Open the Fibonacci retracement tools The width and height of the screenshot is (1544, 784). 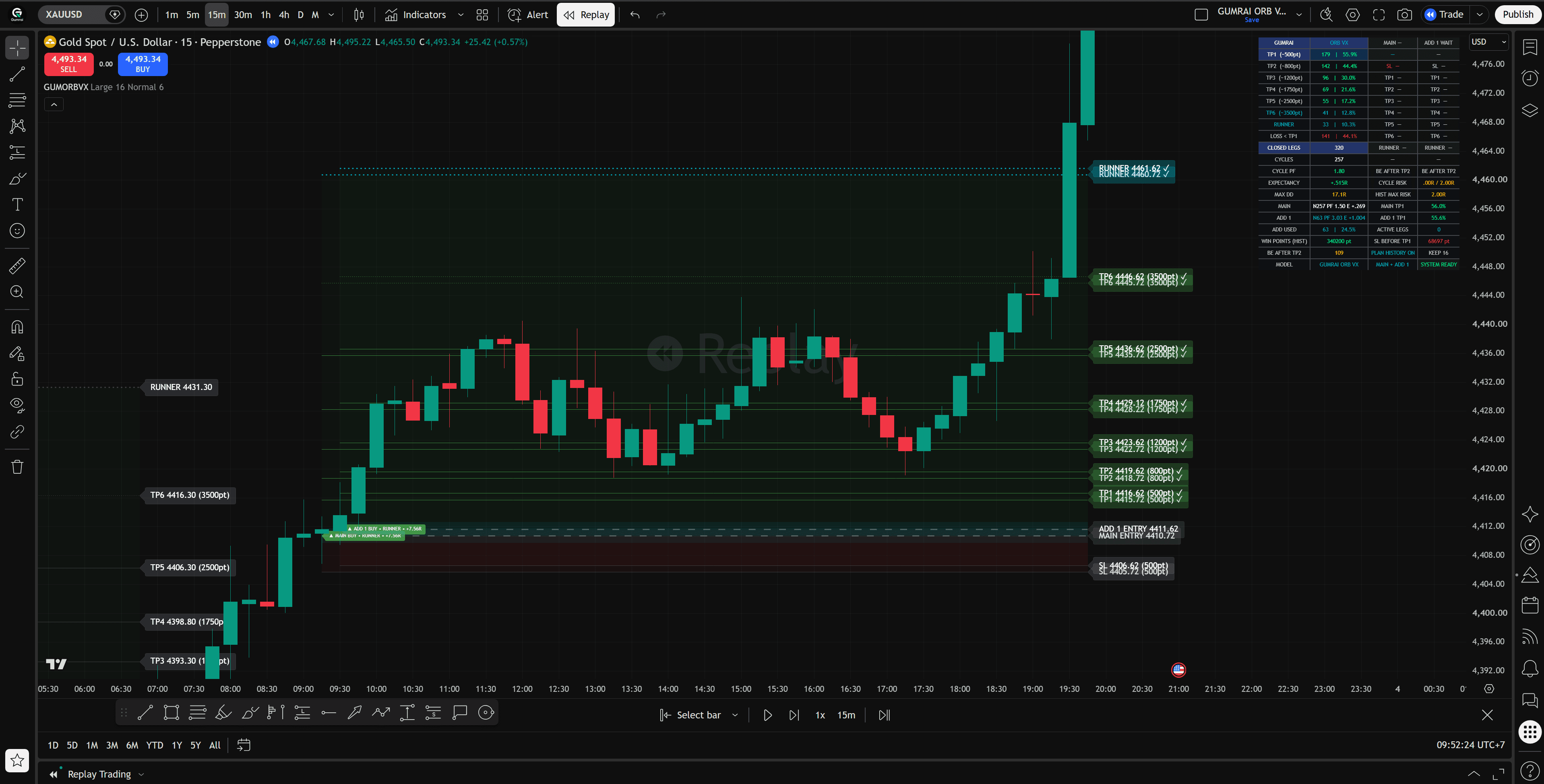tap(17, 100)
